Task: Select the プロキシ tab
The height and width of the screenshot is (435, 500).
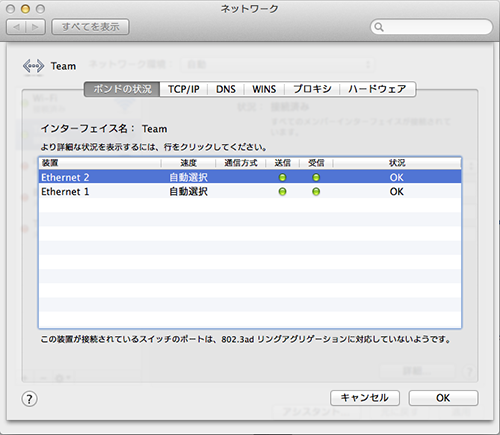Action: point(312,89)
